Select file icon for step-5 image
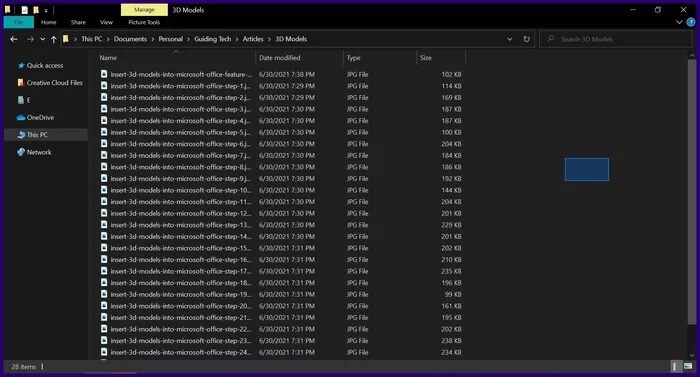The height and width of the screenshot is (377, 700). point(104,132)
